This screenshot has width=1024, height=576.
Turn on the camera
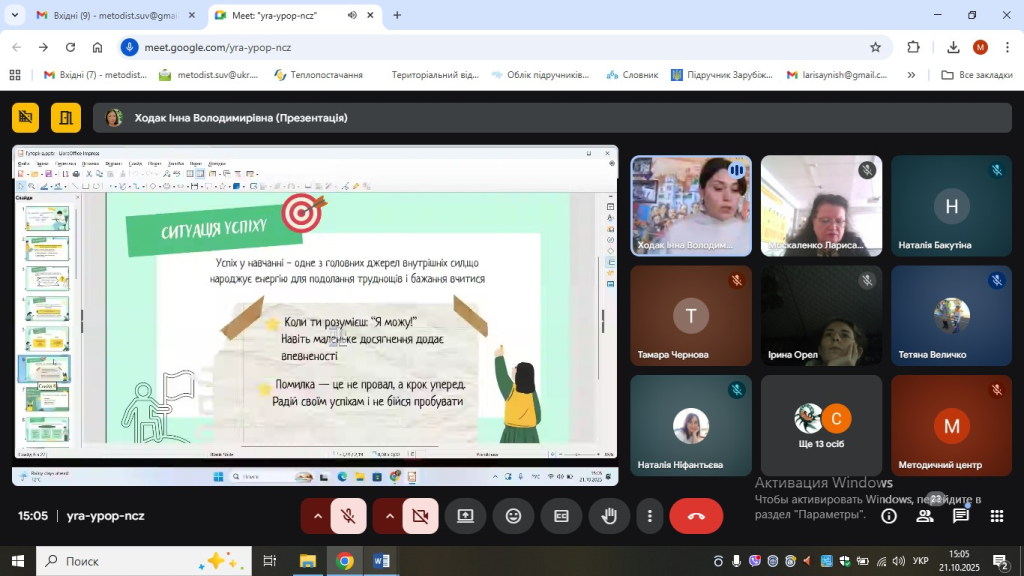point(420,516)
